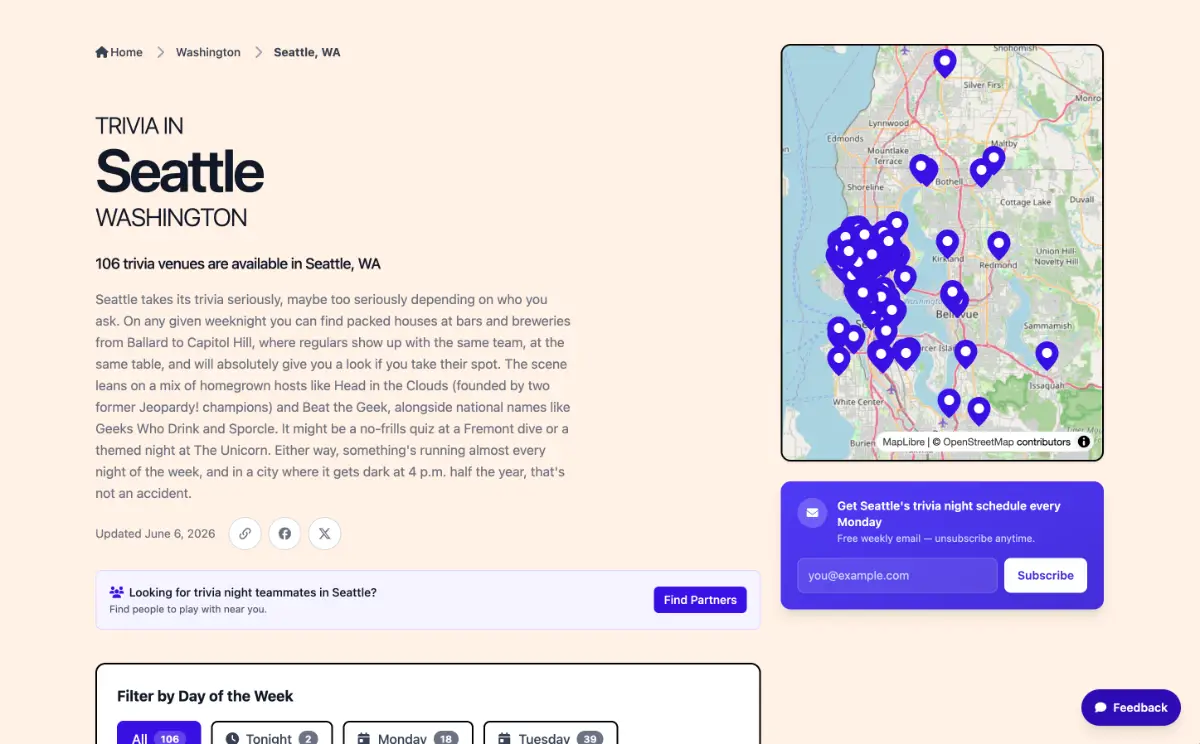Share page via Facebook icon
Image resolution: width=1200 pixels, height=744 pixels.
tap(285, 534)
